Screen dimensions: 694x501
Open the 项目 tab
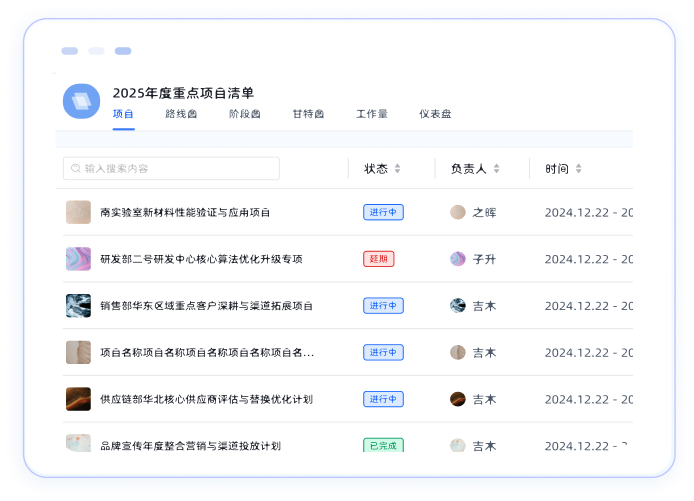[123, 114]
